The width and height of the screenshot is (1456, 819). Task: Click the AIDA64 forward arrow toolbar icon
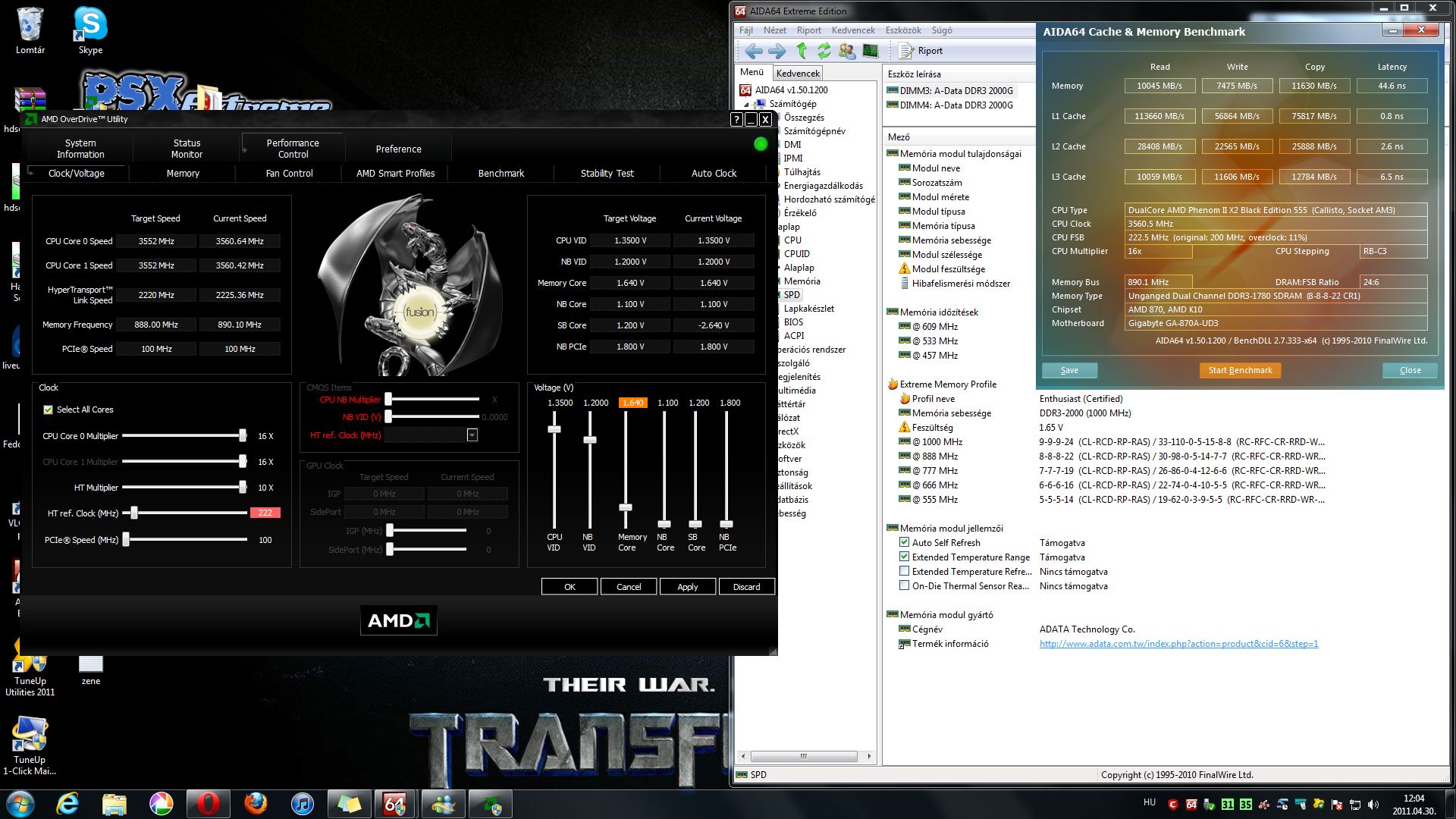777,51
